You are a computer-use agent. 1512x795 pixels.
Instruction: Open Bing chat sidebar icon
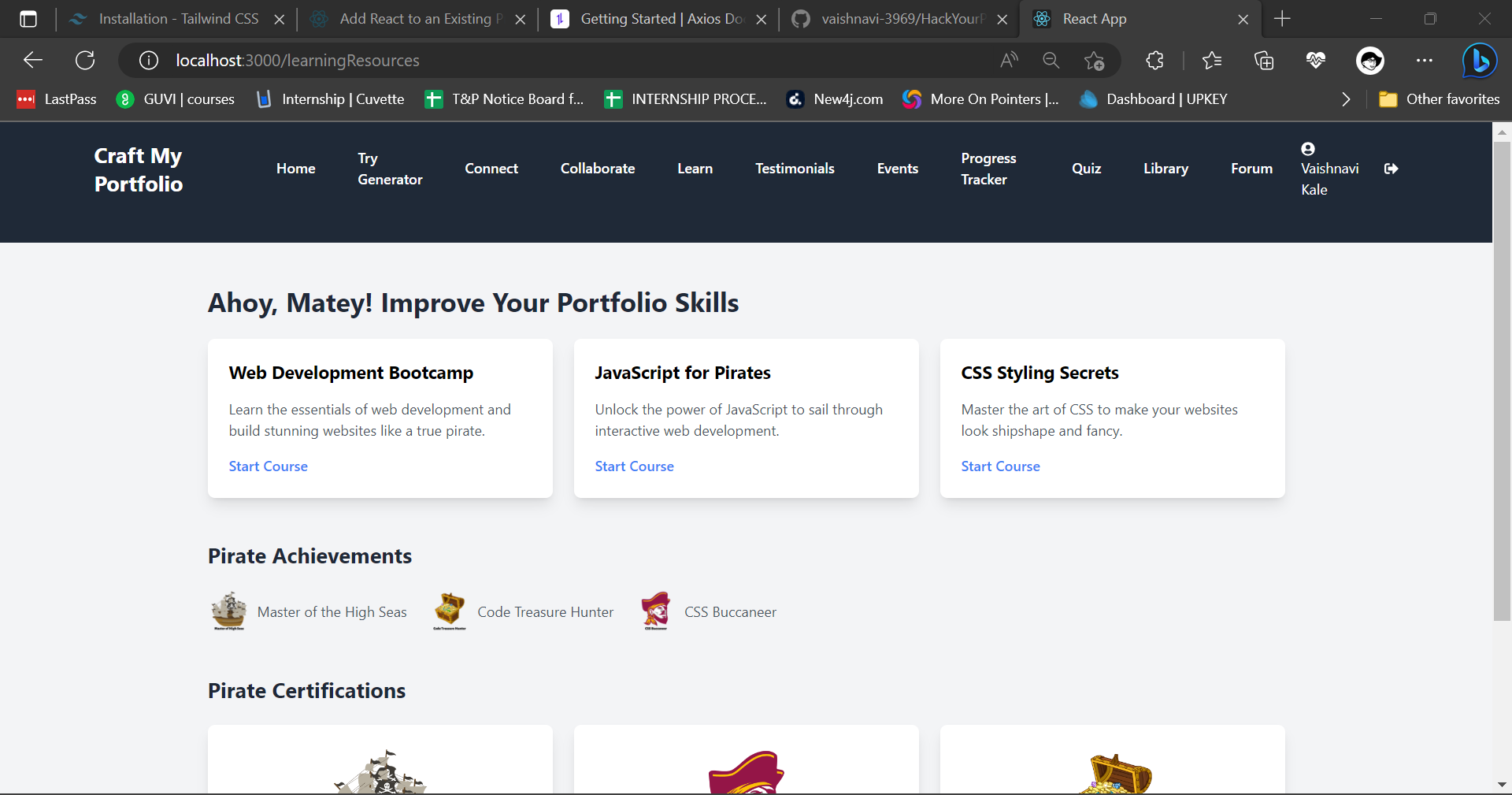(1480, 61)
